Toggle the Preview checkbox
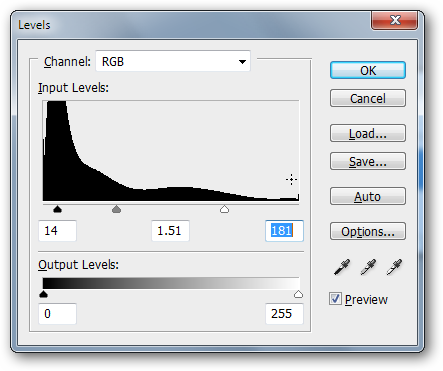Image resolution: width=443 pixels, height=371 pixels. pos(335,299)
